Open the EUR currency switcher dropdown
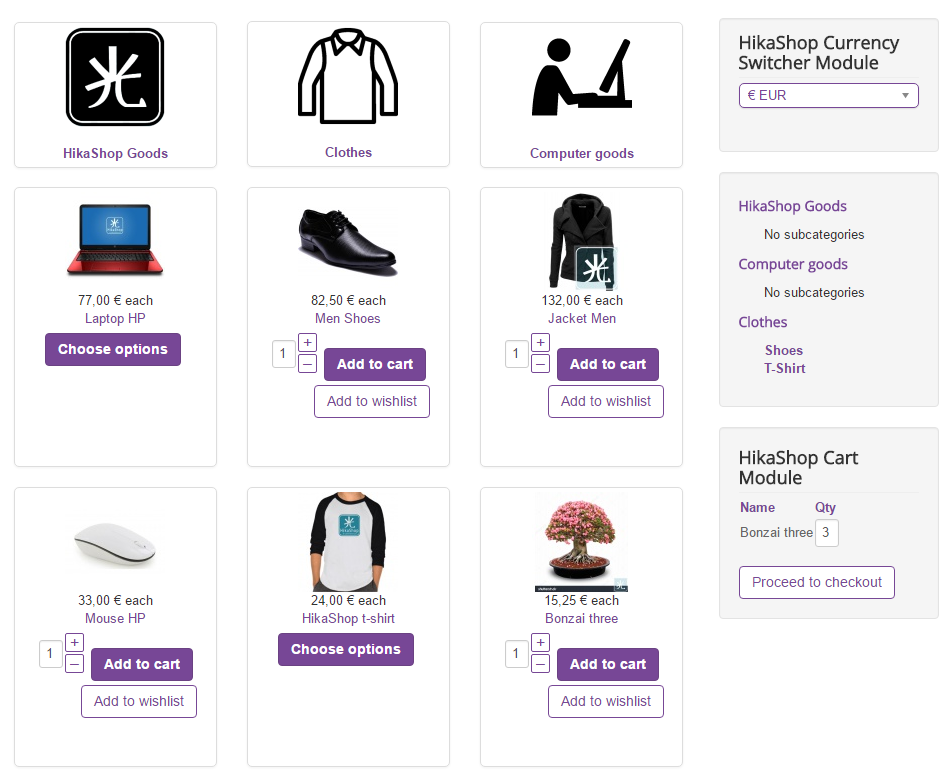 pyautogui.click(x=828, y=95)
